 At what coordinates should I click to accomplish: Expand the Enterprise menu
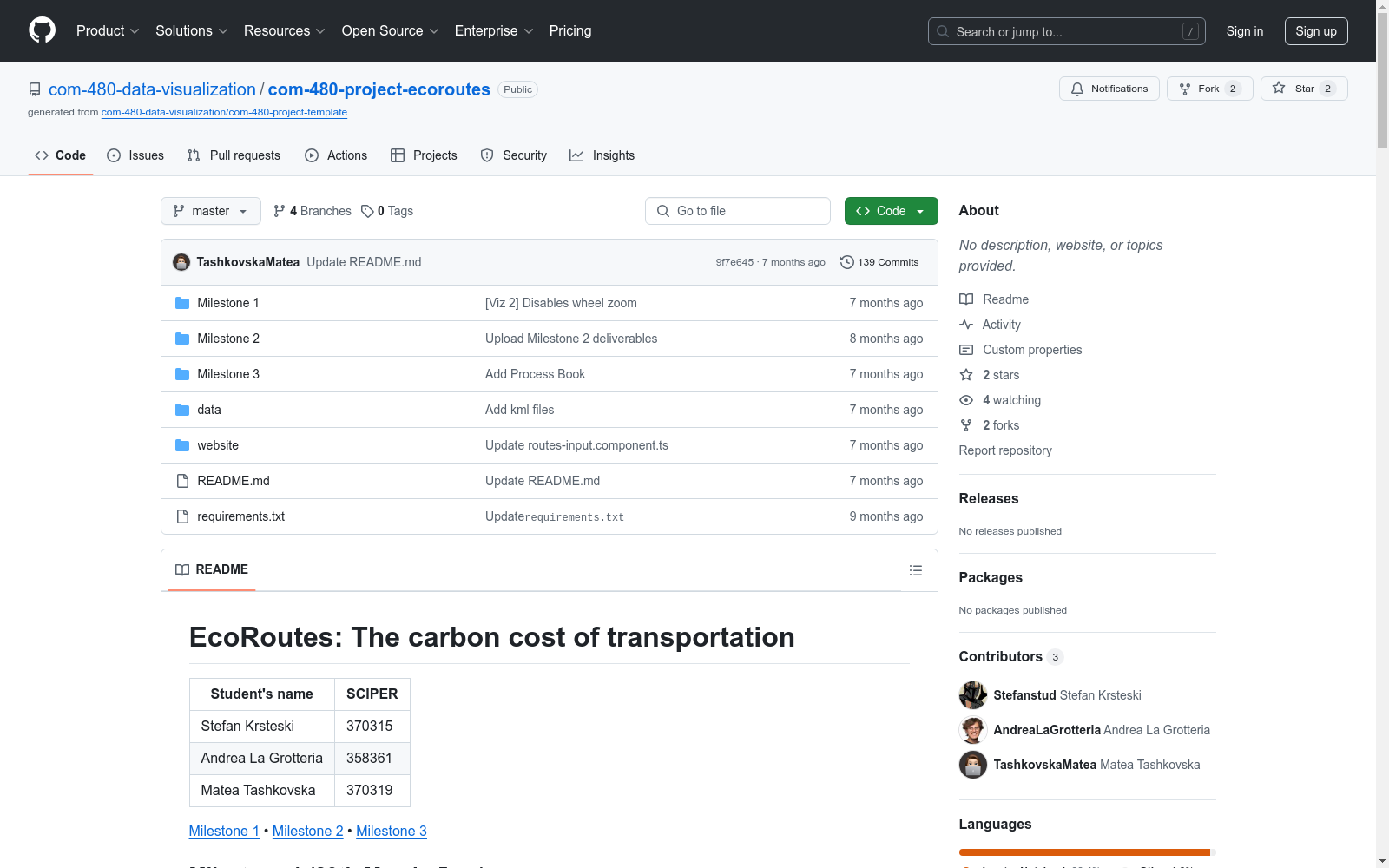tap(494, 30)
